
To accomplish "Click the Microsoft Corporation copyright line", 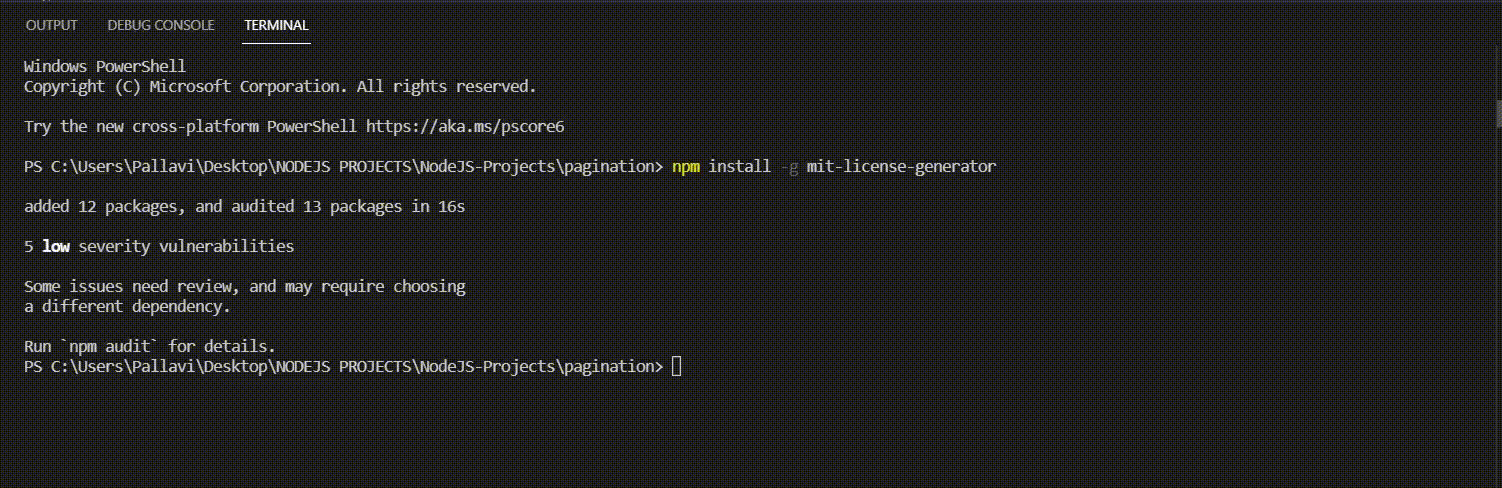I will pos(280,86).
